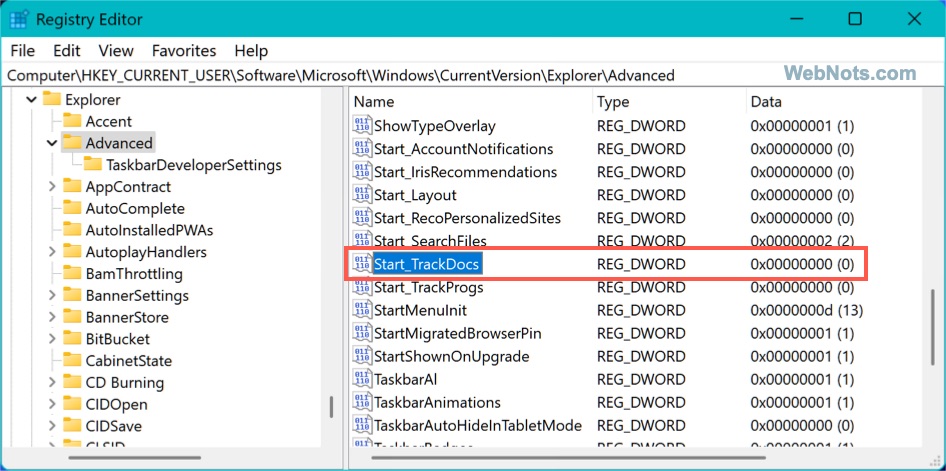Click REG_DWORD type of ShowTypeOverlay row

pyautogui.click(x=641, y=126)
